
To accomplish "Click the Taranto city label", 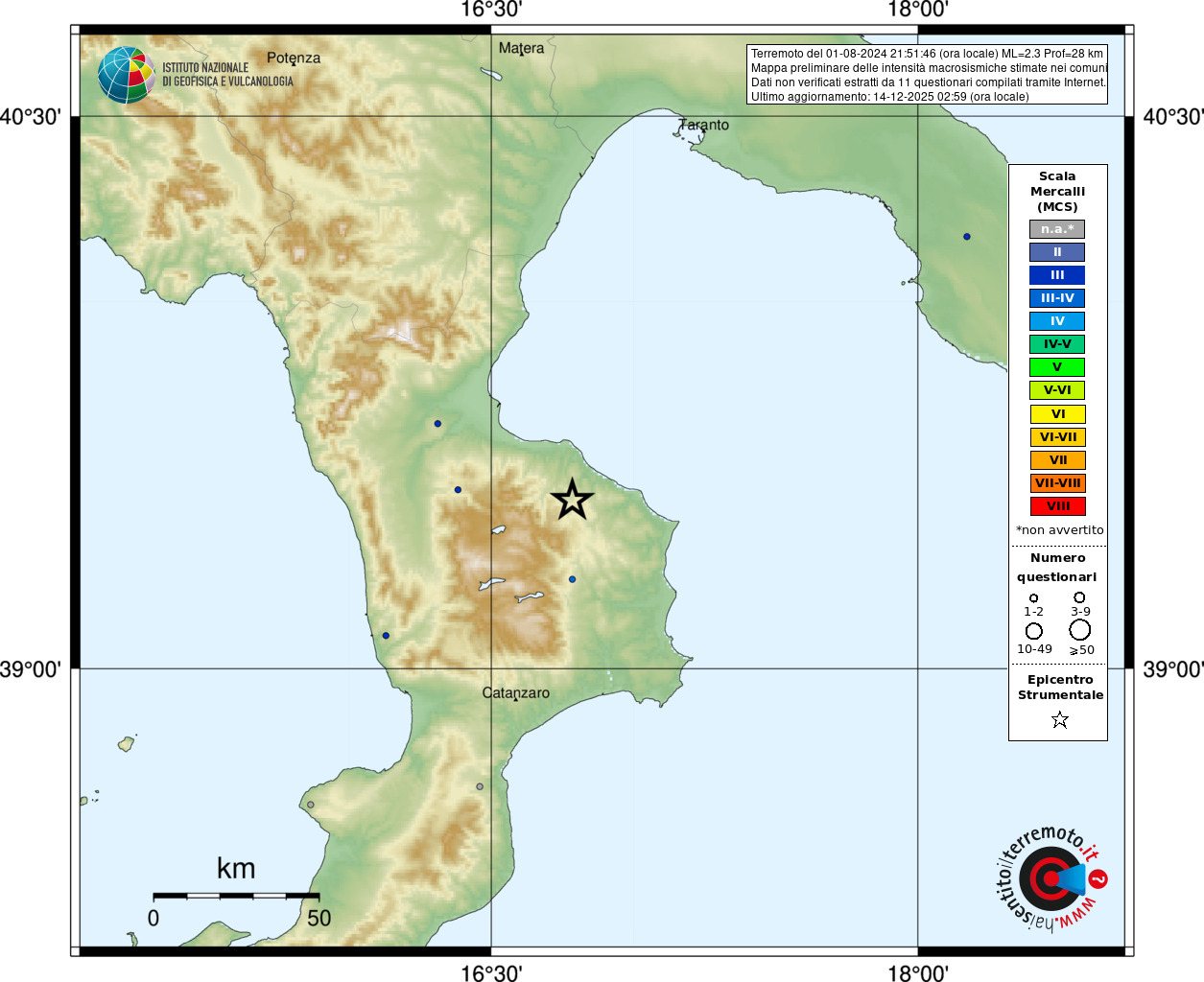I will pyautogui.click(x=704, y=125).
